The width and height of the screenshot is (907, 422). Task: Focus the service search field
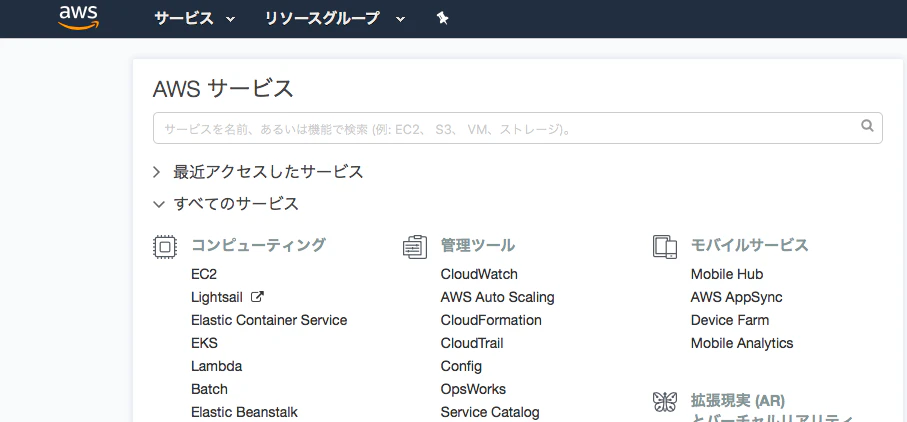(518, 128)
